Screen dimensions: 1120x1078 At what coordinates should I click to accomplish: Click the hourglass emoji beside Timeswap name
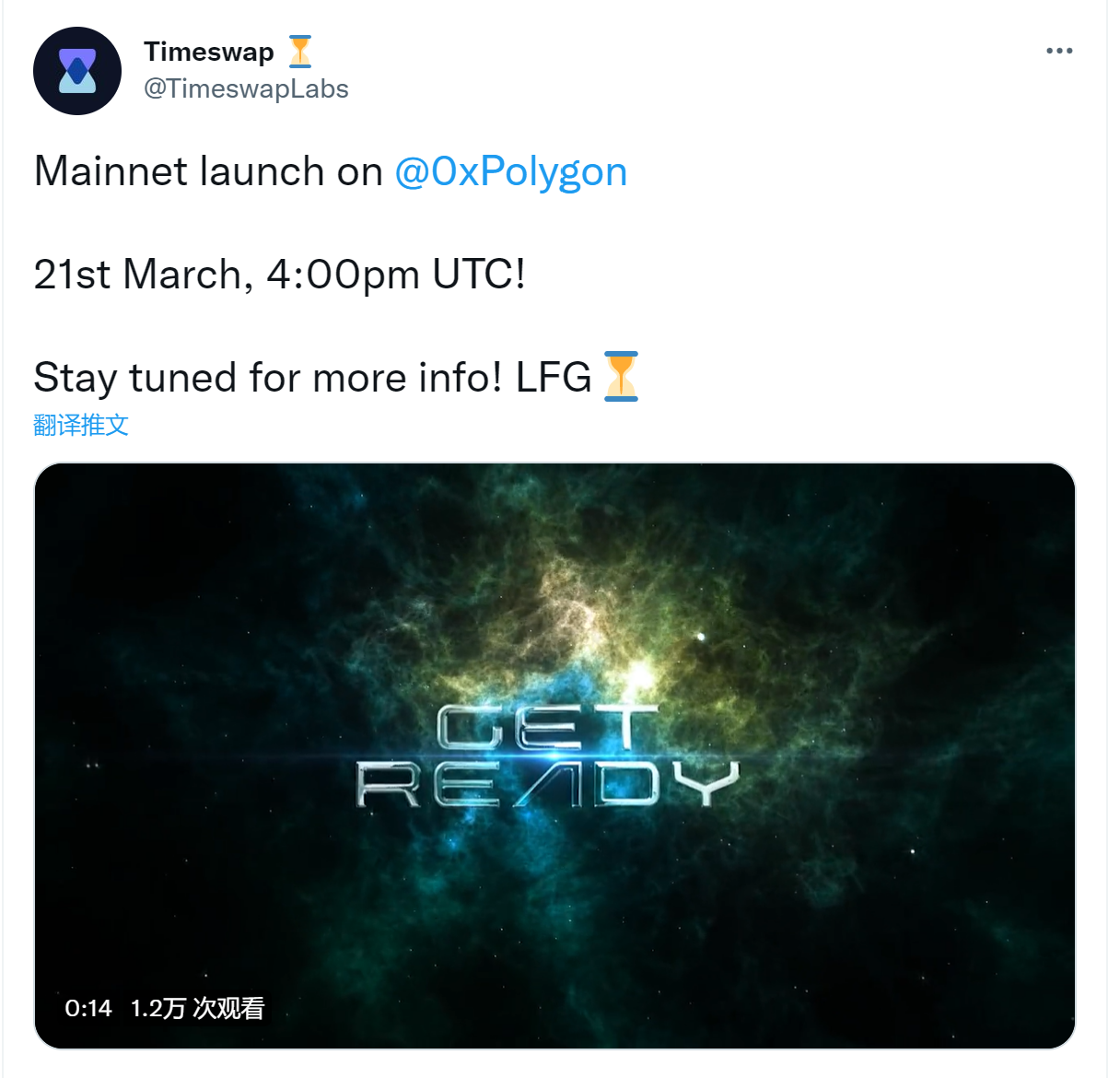click(x=300, y=52)
